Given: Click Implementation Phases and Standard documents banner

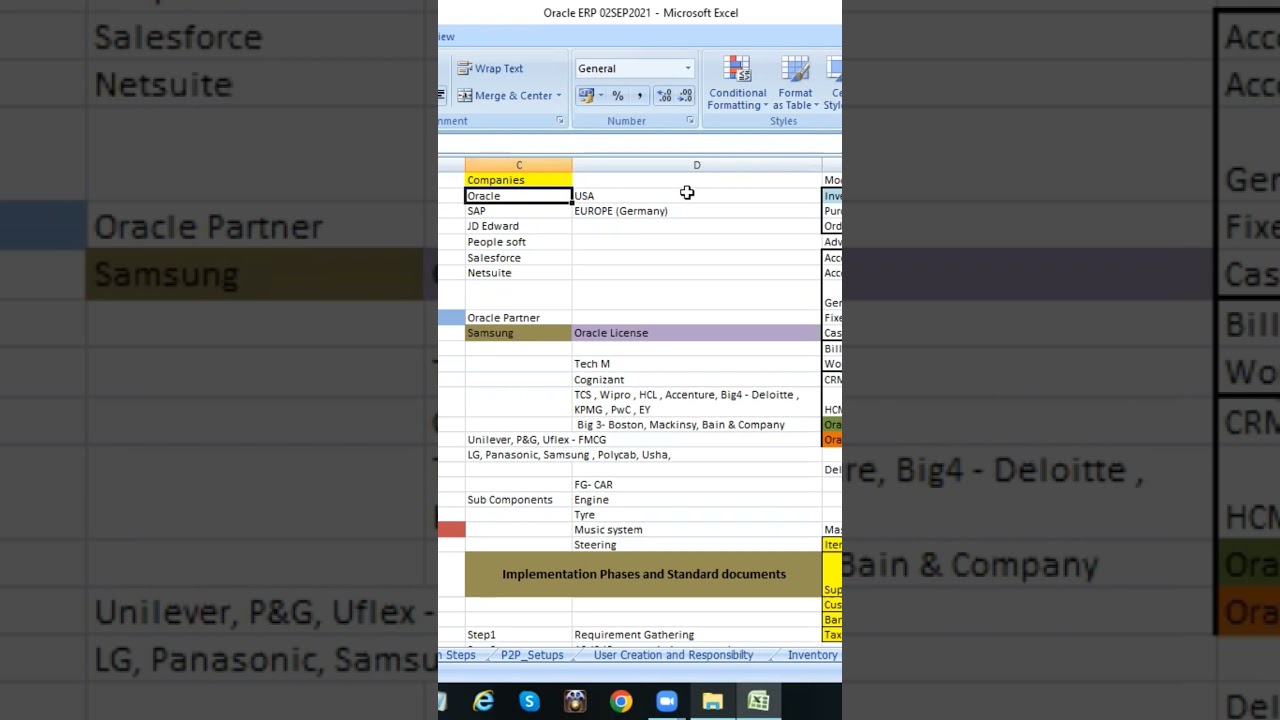Looking at the screenshot, I should click(x=643, y=574).
